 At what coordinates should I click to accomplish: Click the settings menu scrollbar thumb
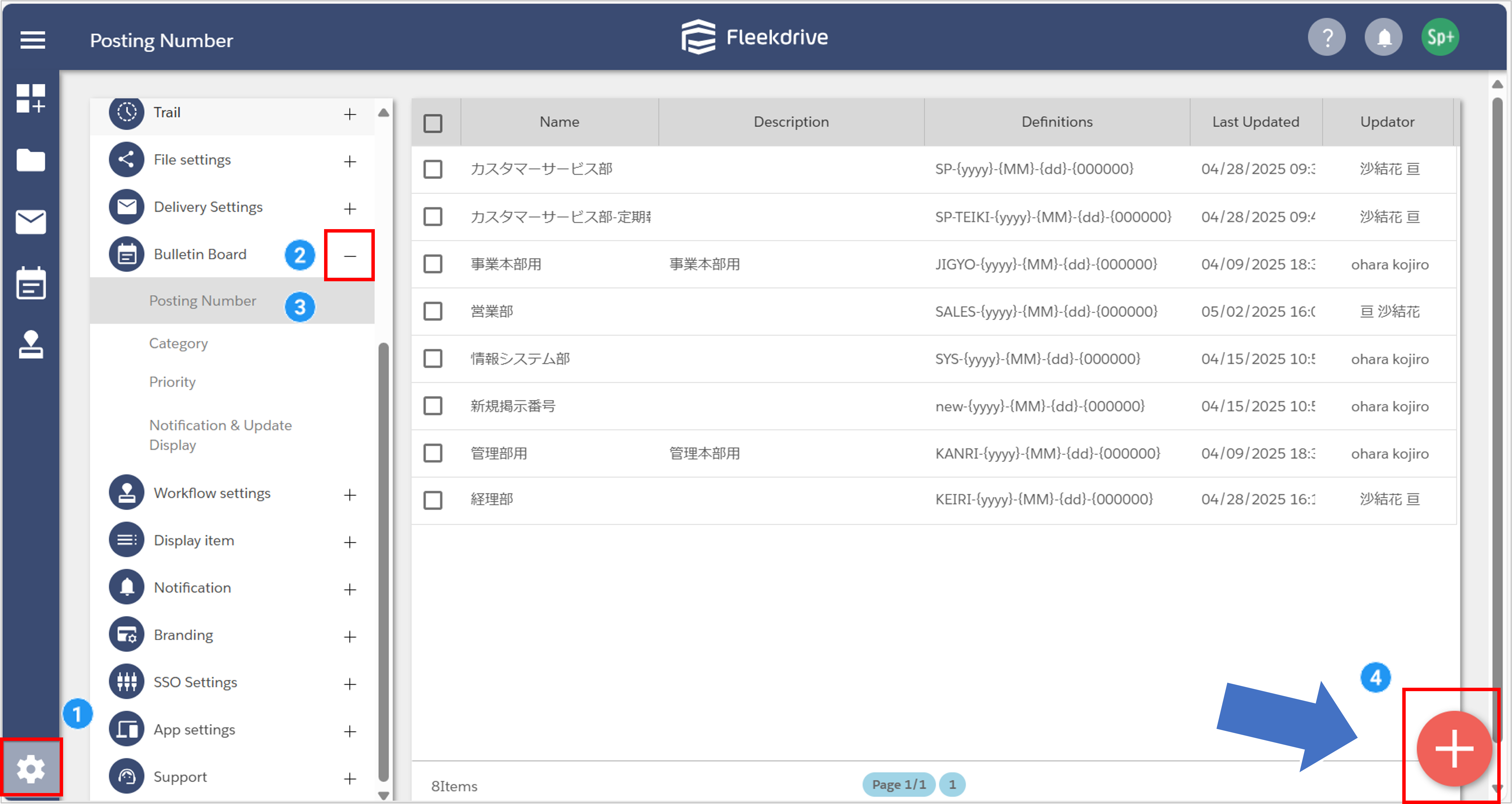pos(383,562)
